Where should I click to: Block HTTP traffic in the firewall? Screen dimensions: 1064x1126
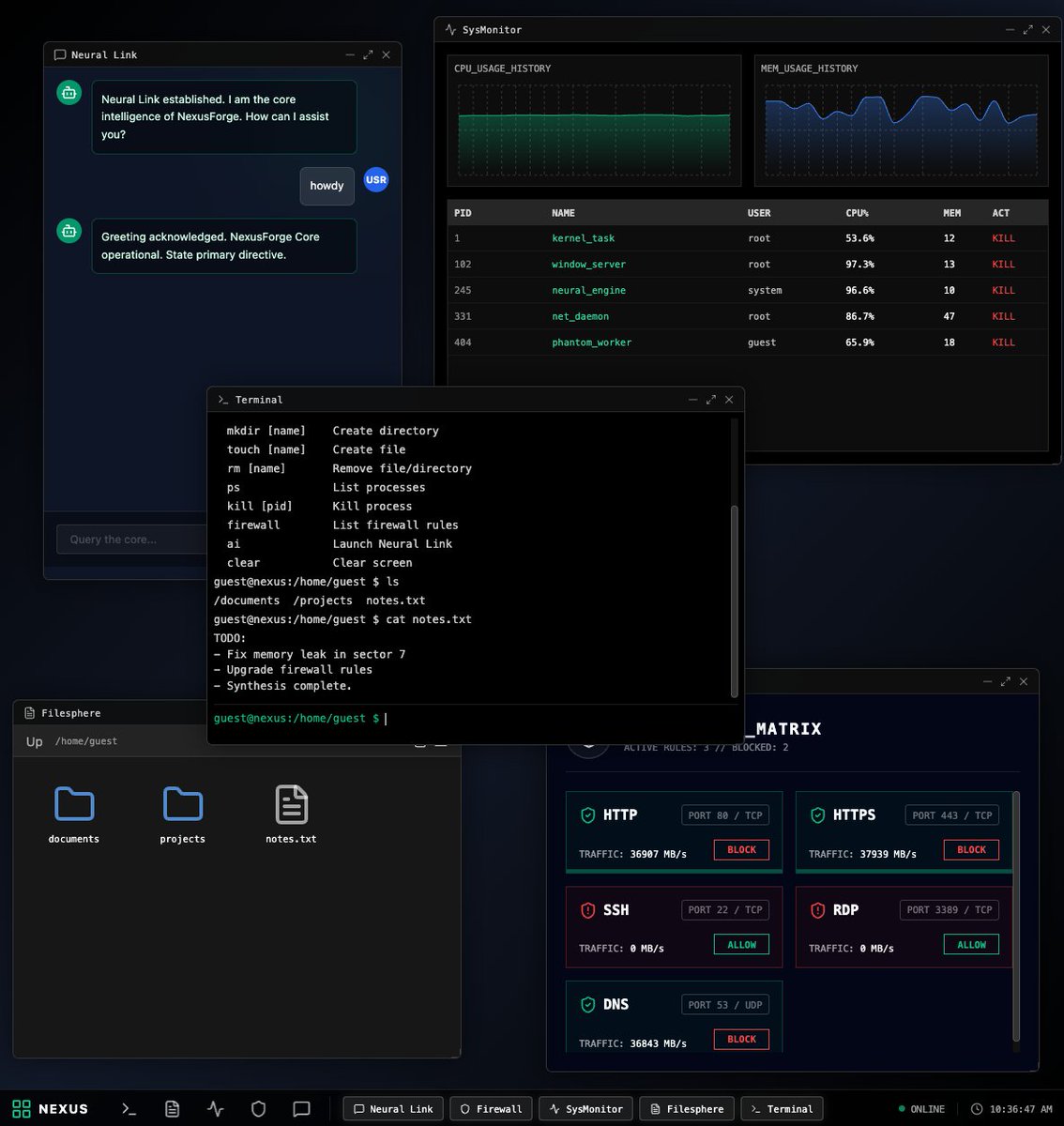741,850
